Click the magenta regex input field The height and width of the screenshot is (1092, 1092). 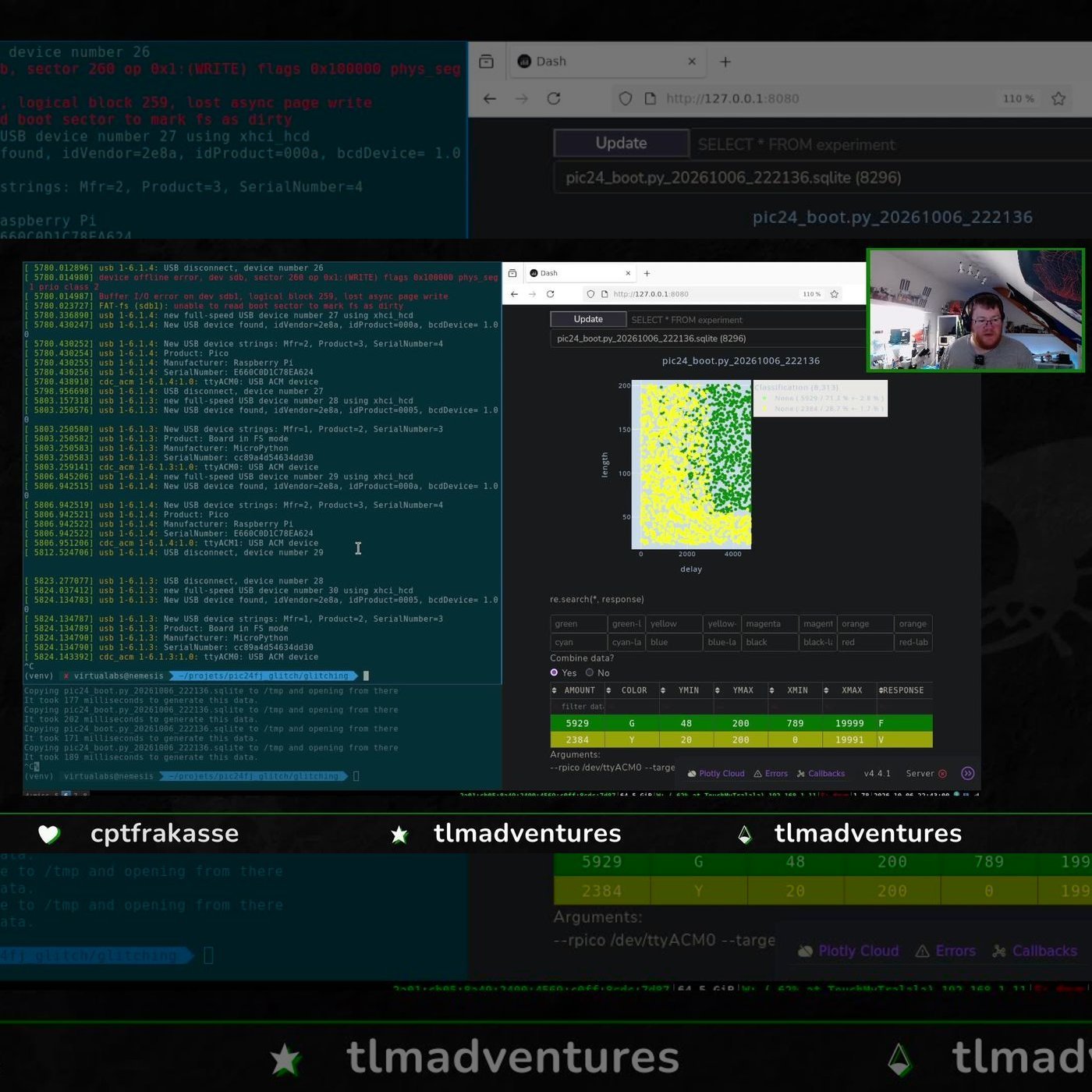(770, 624)
